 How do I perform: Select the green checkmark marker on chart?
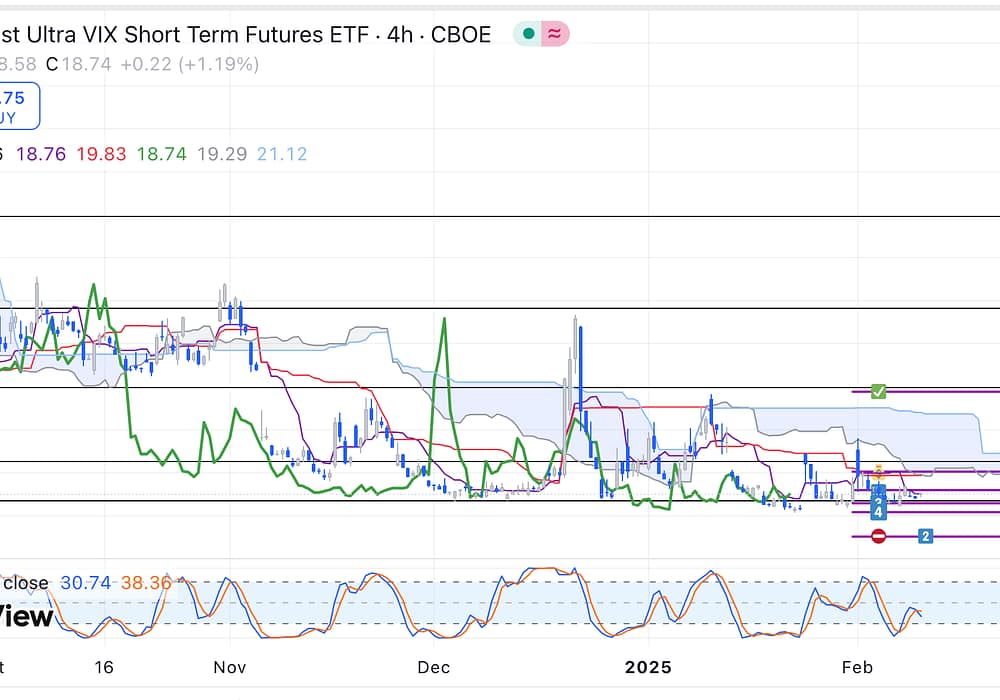point(878,391)
